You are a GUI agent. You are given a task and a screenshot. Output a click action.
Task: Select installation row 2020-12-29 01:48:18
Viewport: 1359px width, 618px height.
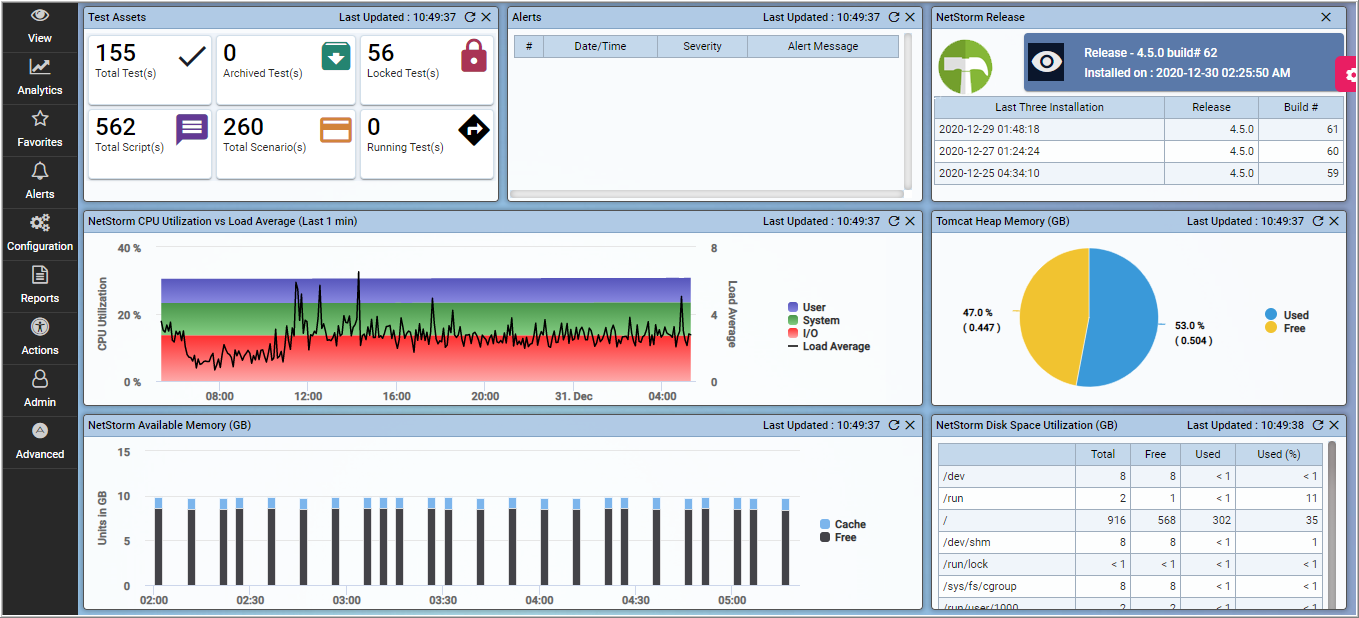(1139, 129)
